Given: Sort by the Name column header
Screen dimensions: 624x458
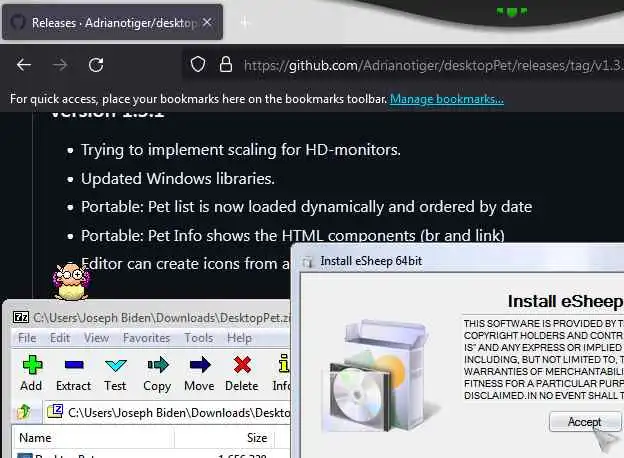Looking at the screenshot, I should pyautogui.click(x=93, y=438).
